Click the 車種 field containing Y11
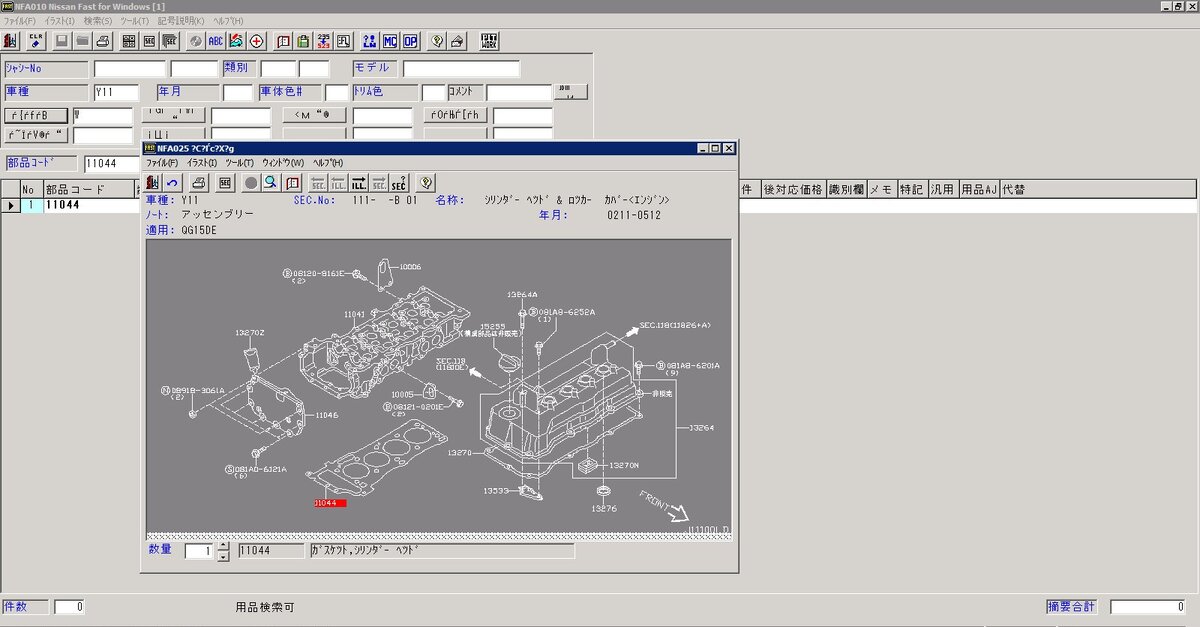 116,92
